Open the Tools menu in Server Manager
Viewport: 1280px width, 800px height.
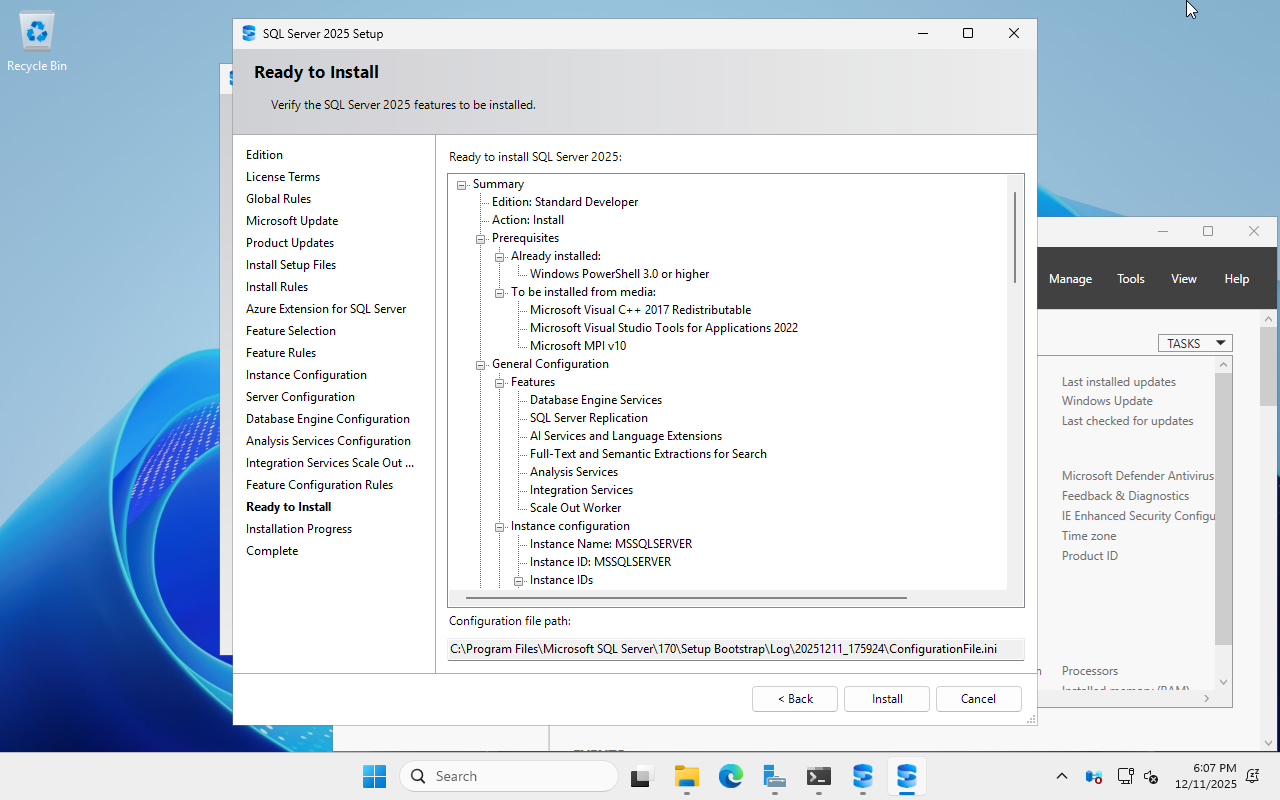1131,279
